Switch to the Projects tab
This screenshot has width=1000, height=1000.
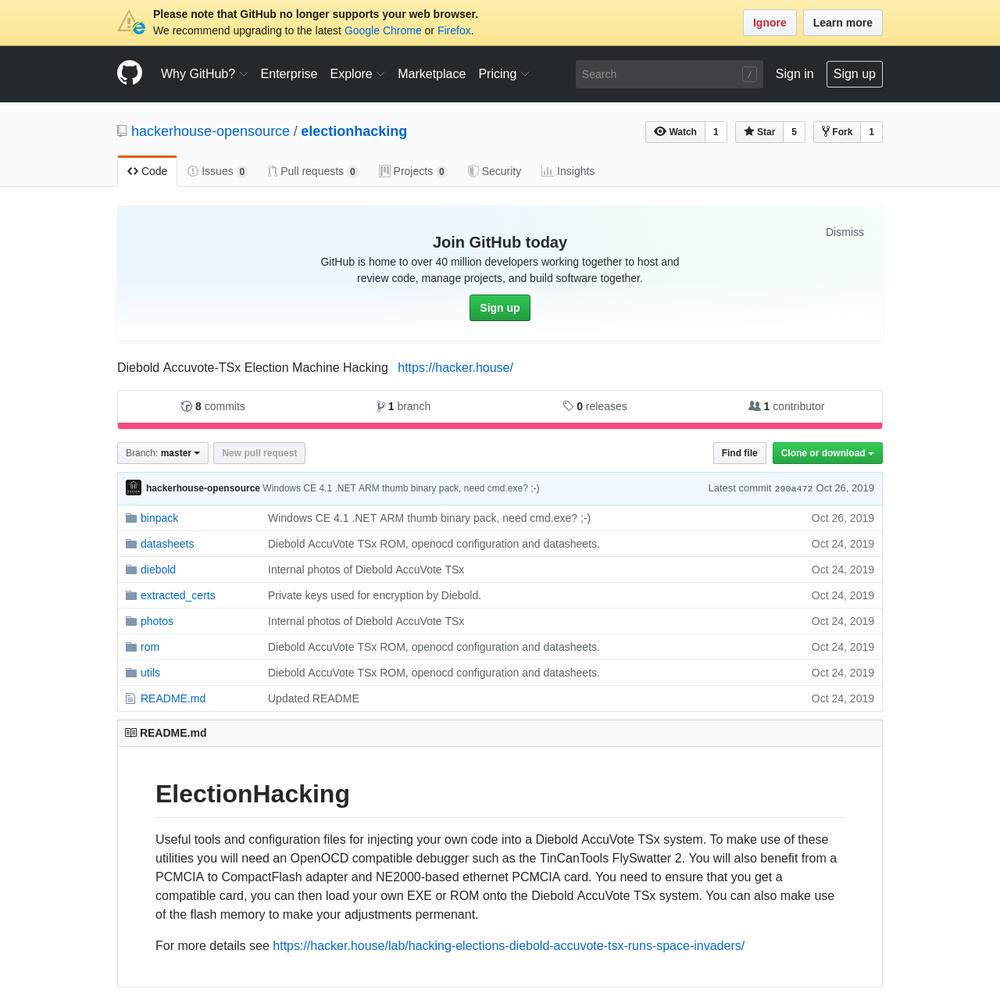pyautogui.click(x=413, y=172)
